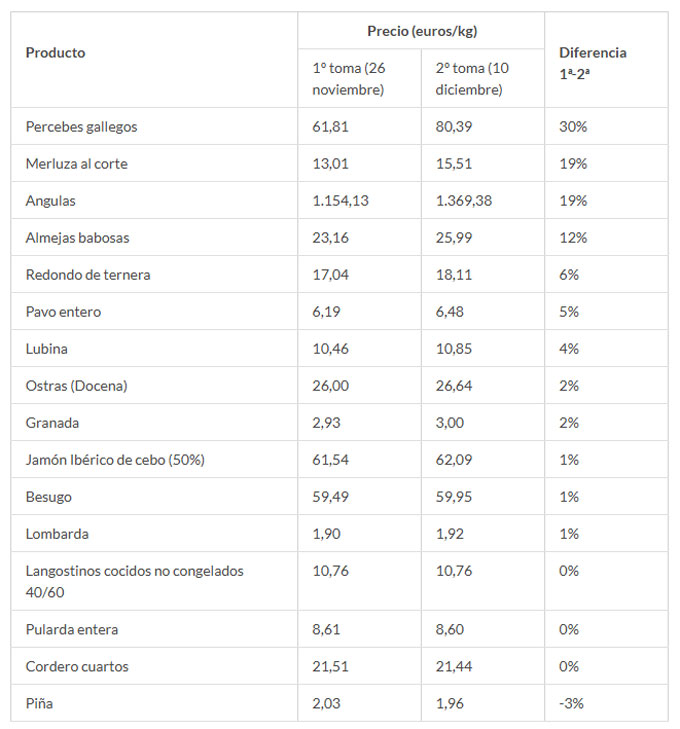
Task: Click the 12% difference cell
Action: pos(573,238)
